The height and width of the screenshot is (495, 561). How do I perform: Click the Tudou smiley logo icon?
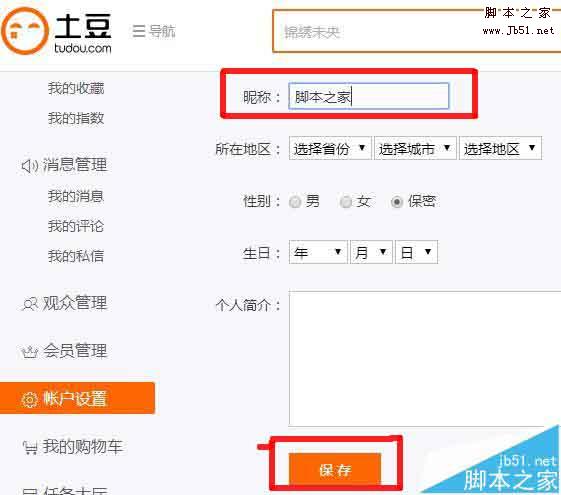[25, 31]
